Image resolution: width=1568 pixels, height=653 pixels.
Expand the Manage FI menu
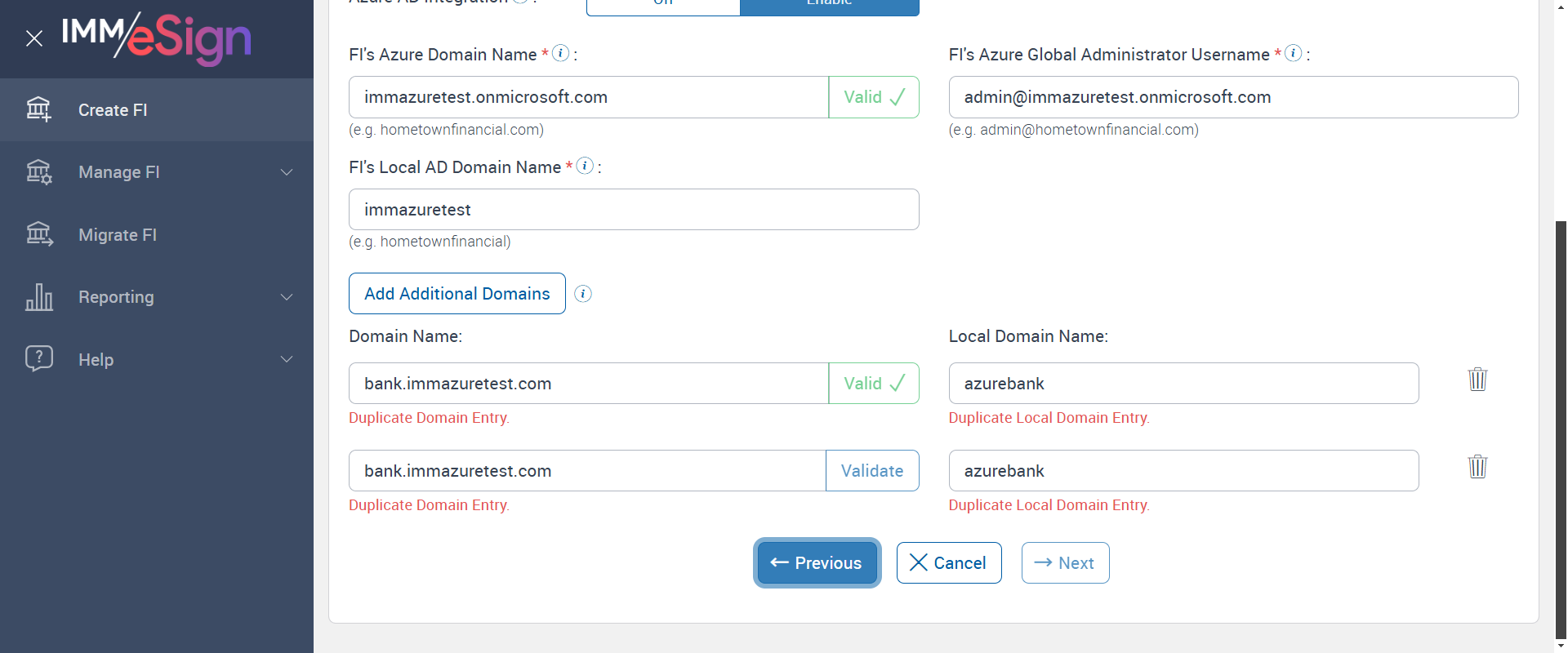pyautogui.click(x=287, y=172)
